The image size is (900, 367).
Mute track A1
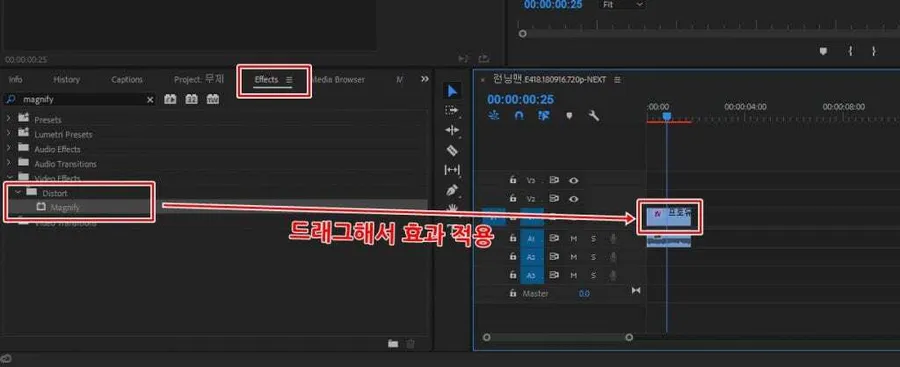(573, 238)
